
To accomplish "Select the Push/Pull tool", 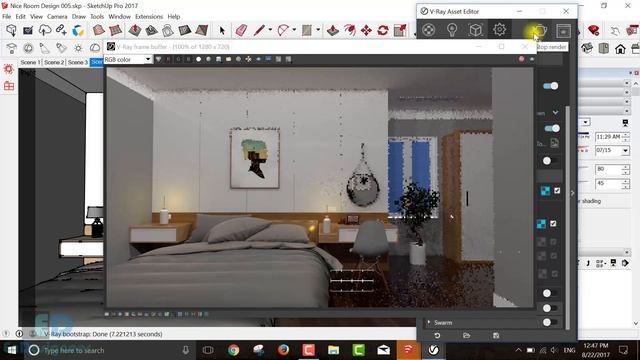I will [x=333, y=30].
